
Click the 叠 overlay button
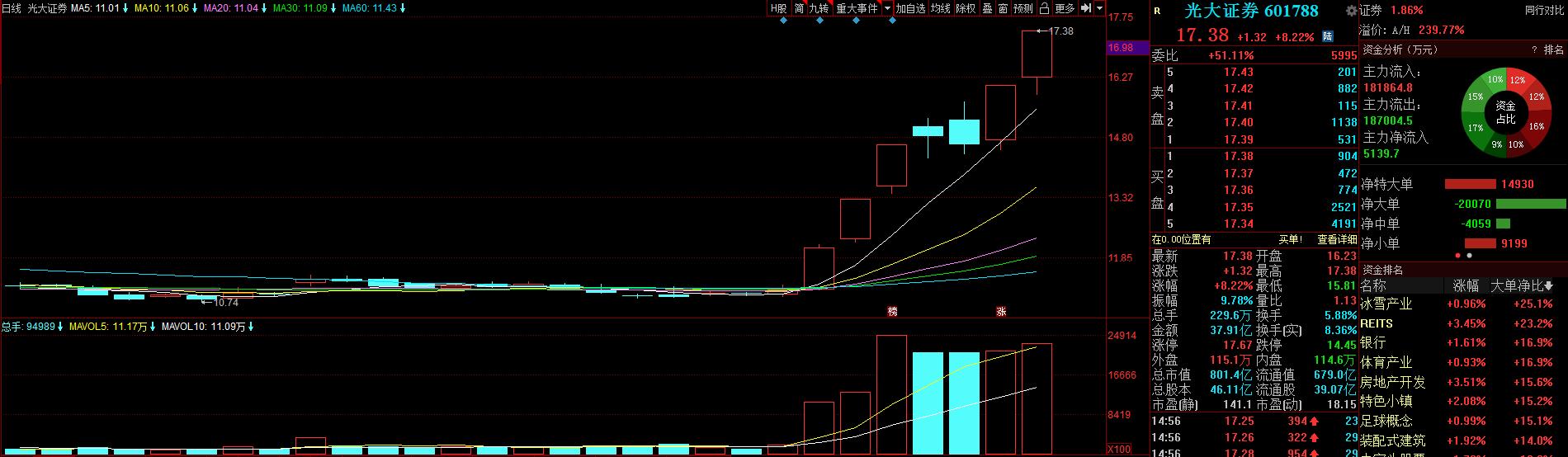point(987,8)
